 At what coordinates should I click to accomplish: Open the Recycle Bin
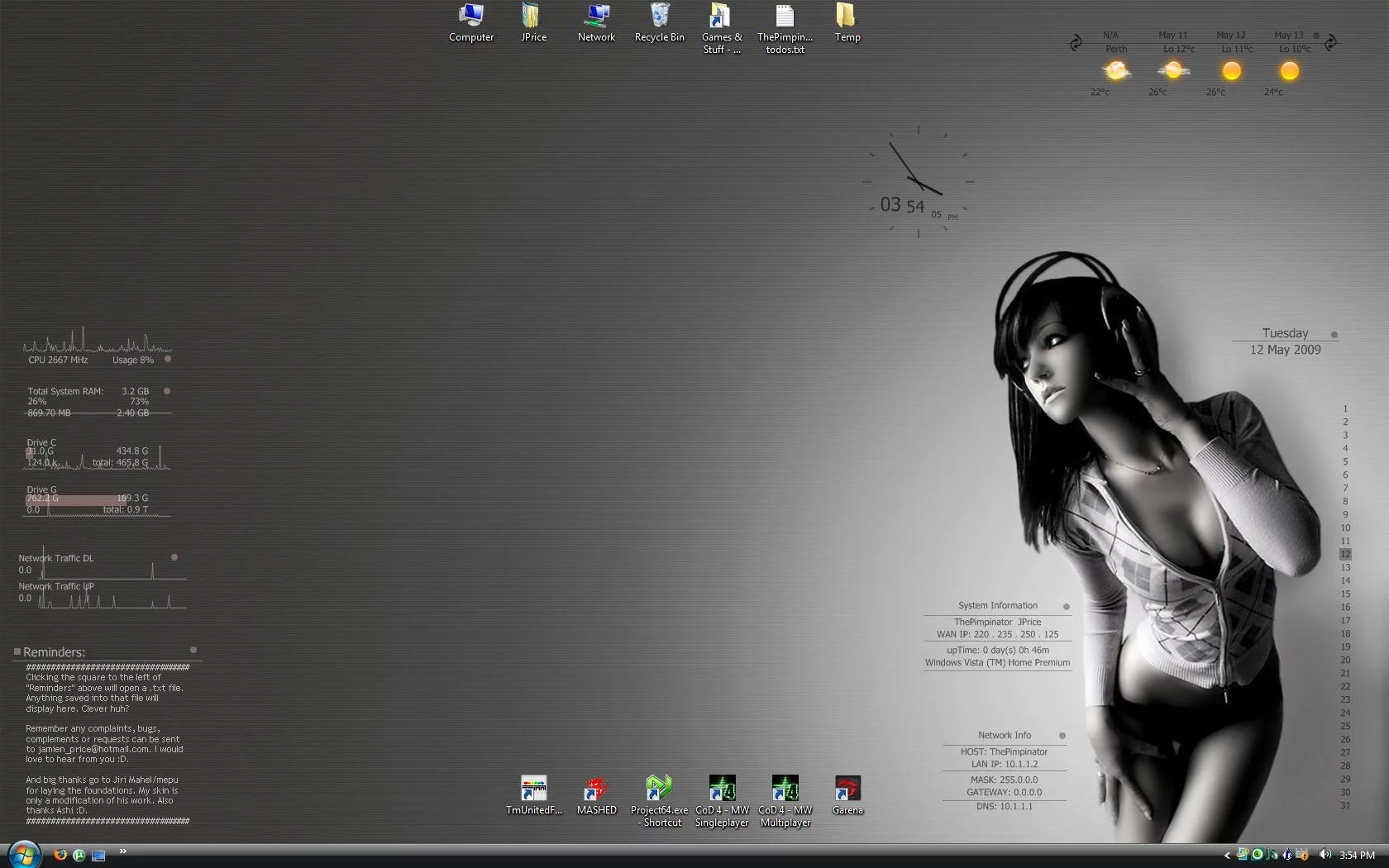point(659,17)
